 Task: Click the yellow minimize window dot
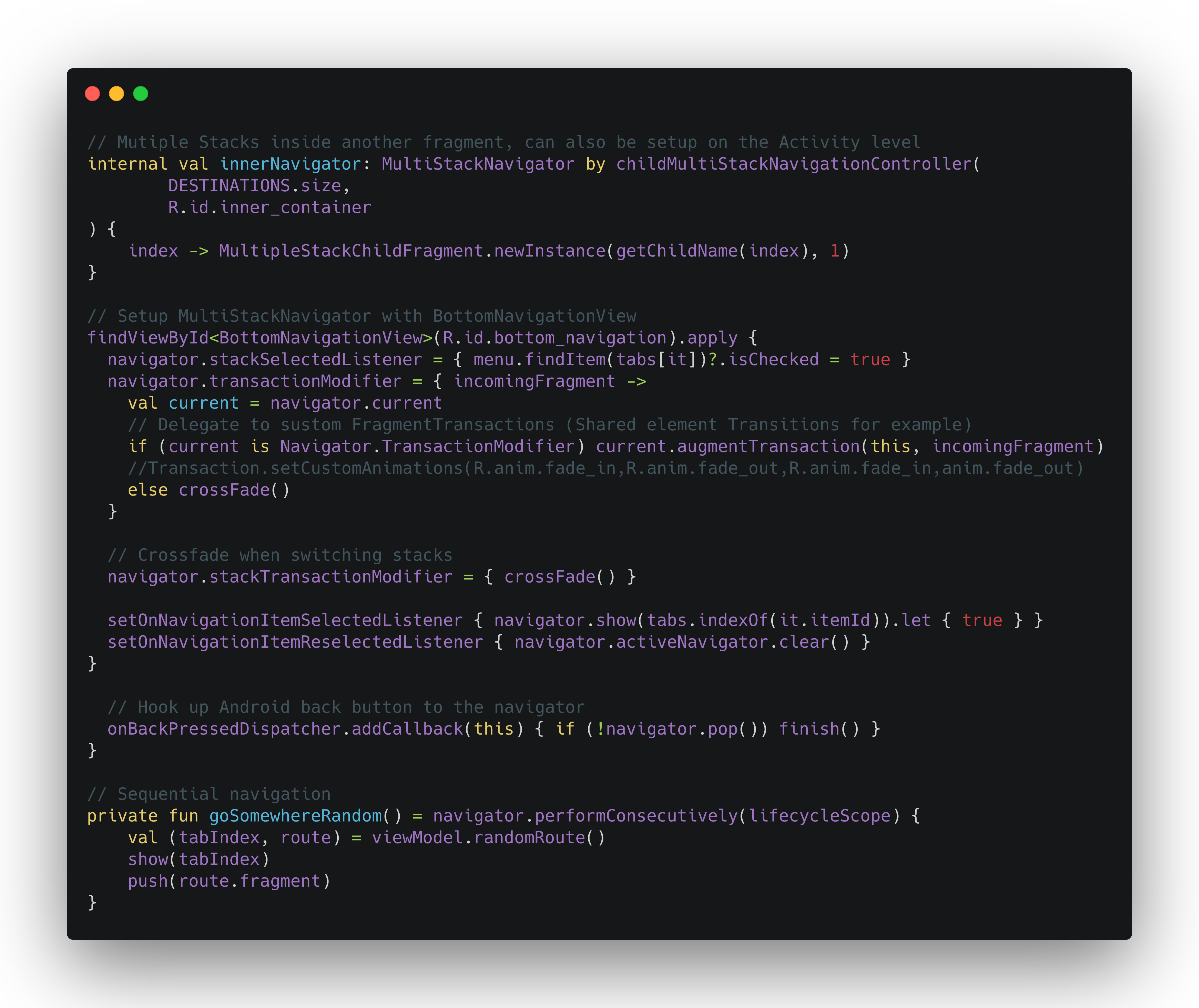pos(117,94)
